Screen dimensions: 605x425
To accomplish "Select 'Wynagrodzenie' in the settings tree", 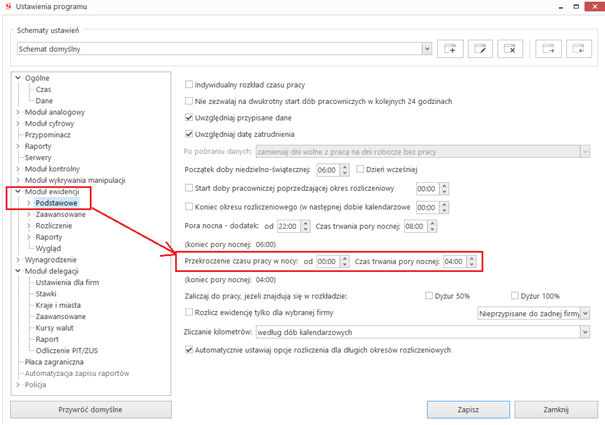I will tap(54, 259).
